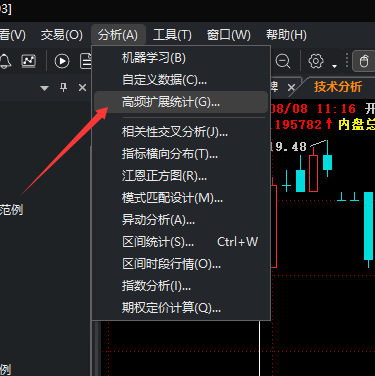Choose 异动分析(A)... from the menu
The height and width of the screenshot is (376, 375).
(x=181, y=220)
